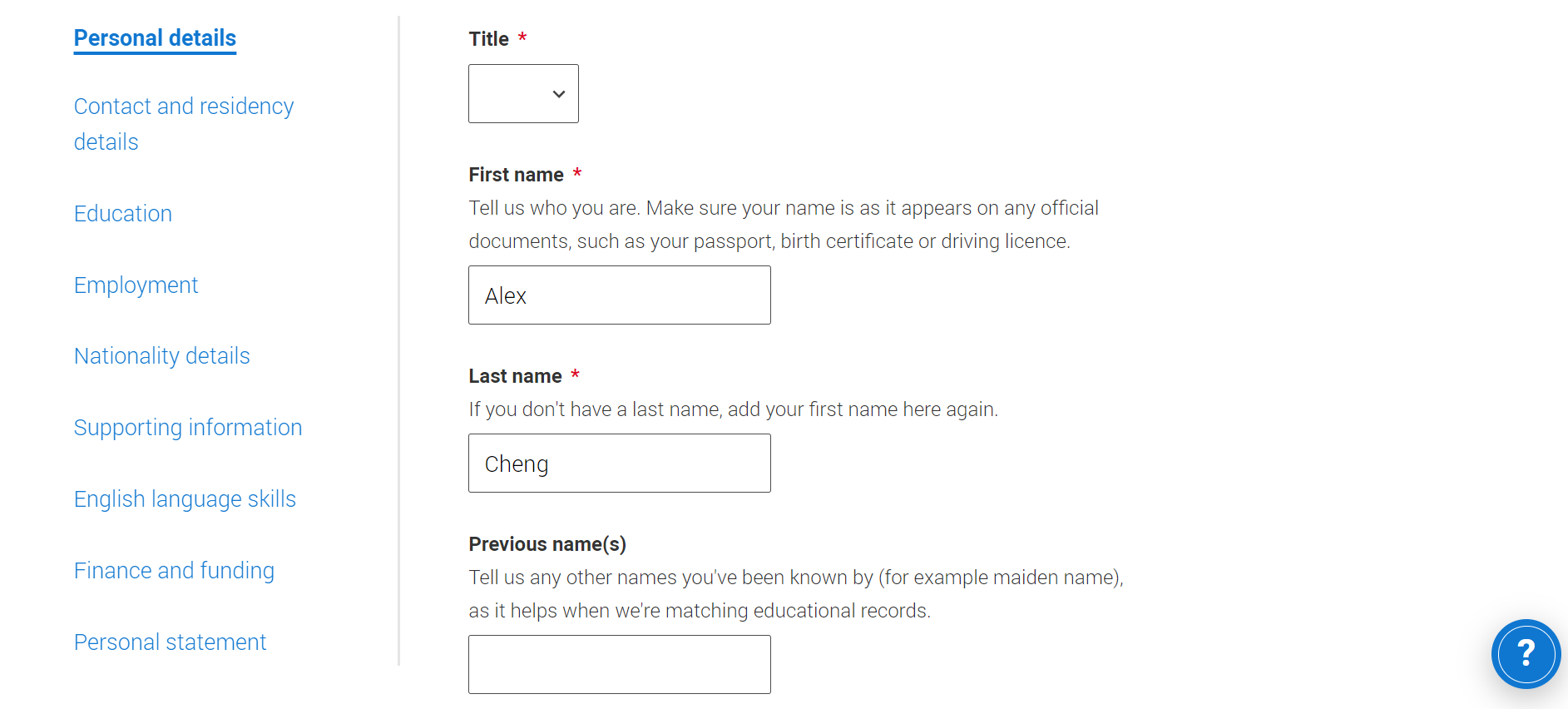Click the Title field label

coord(488,39)
